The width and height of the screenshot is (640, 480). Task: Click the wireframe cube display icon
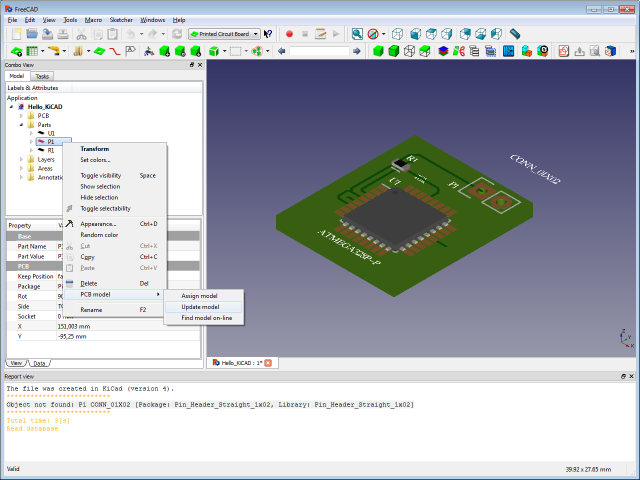pyautogui.click(x=409, y=51)
